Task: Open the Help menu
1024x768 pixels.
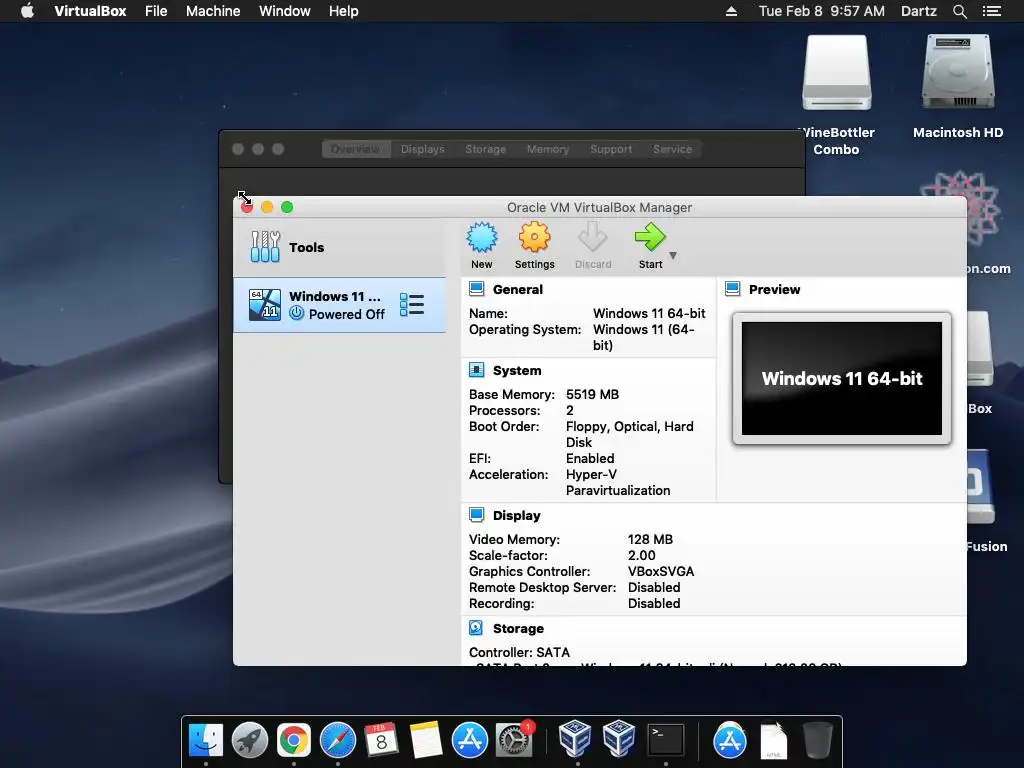Action: 344,11
